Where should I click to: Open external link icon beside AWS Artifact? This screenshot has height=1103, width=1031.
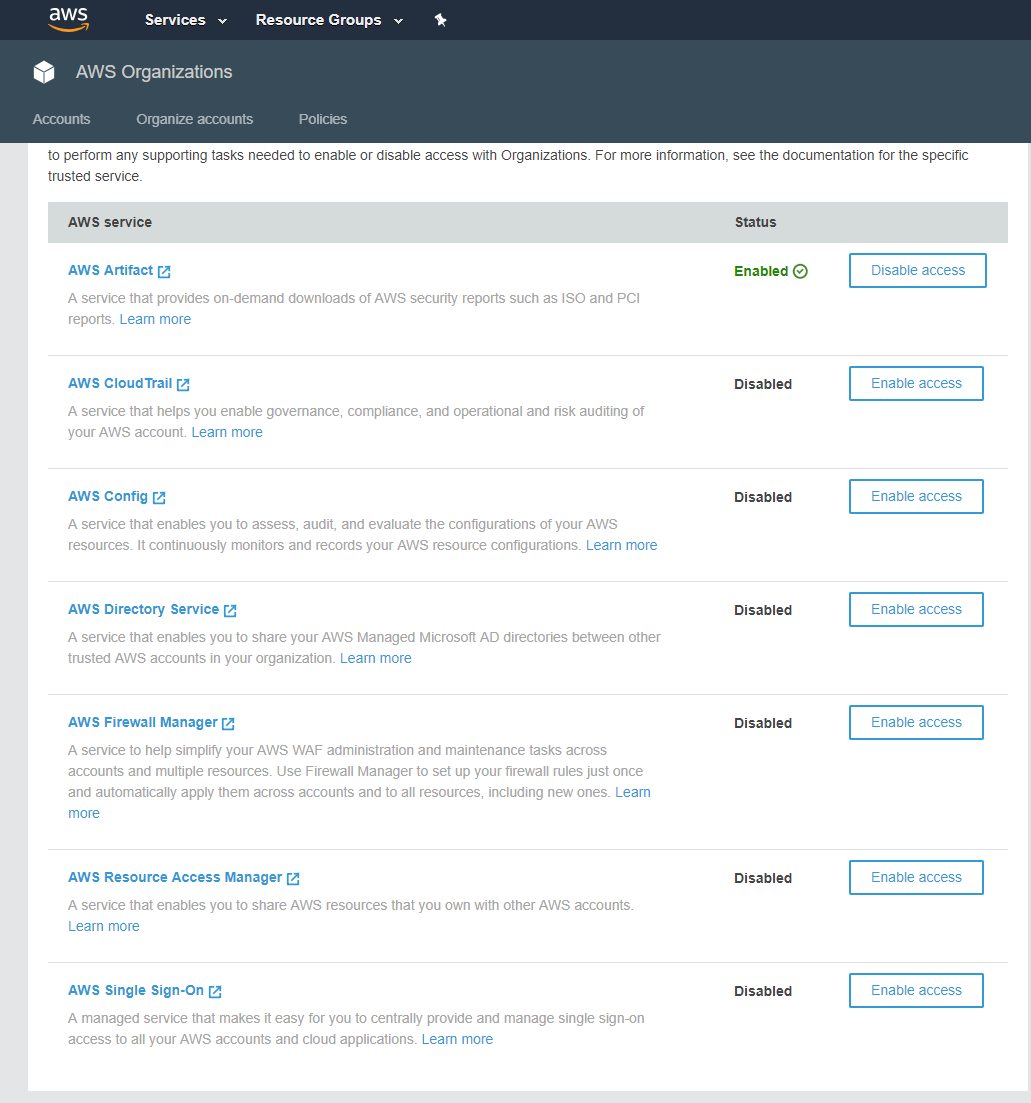tap(164, 271)
